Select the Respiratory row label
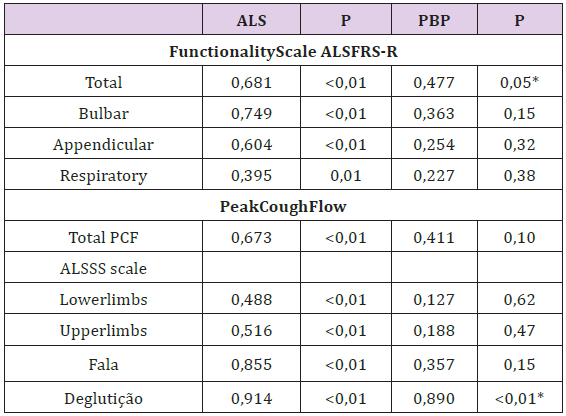This screenshot has width=566, height=416. (x=104, y=176)
